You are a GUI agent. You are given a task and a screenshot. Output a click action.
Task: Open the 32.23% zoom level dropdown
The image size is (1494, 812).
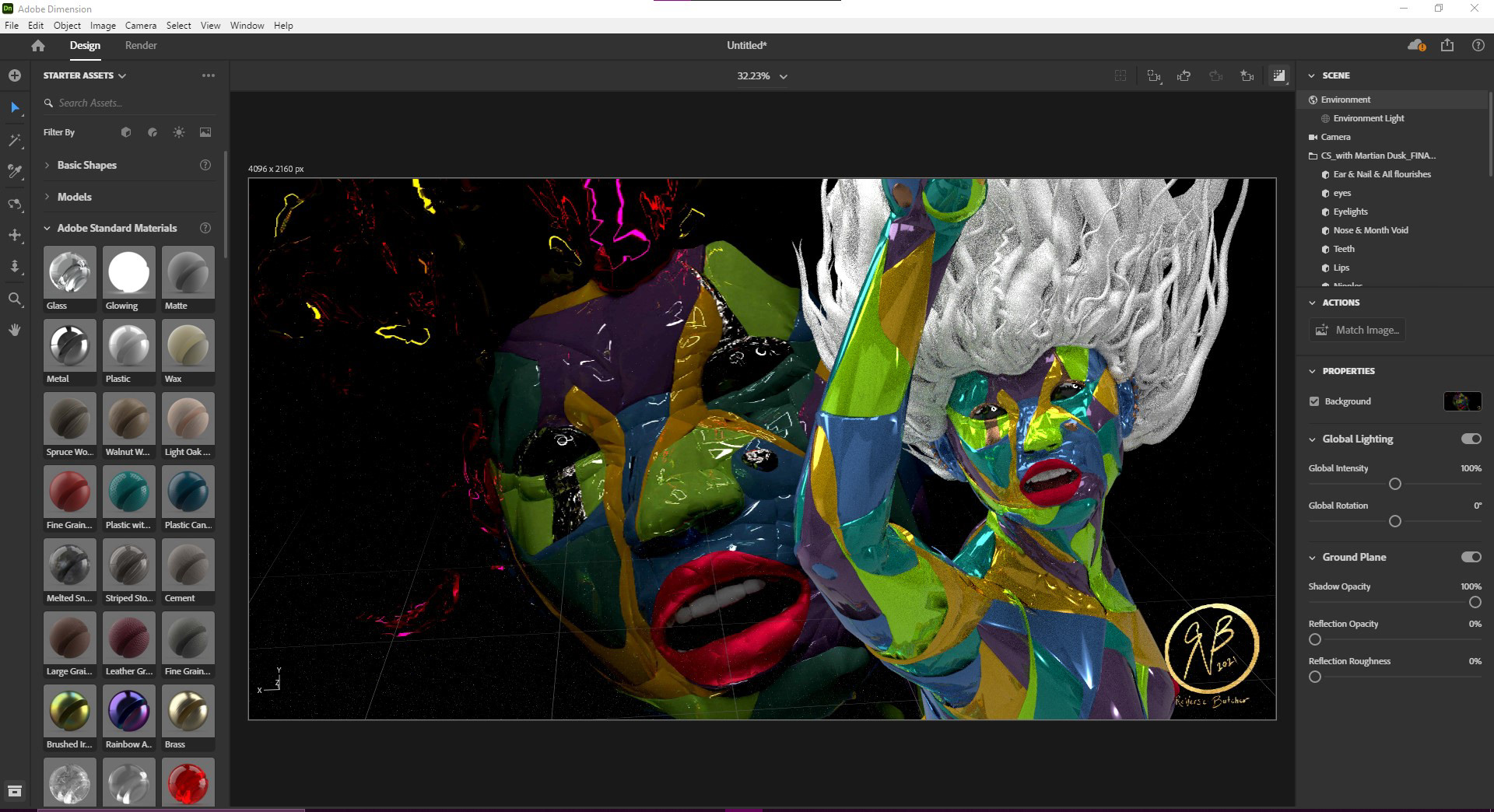click(762, 75)
